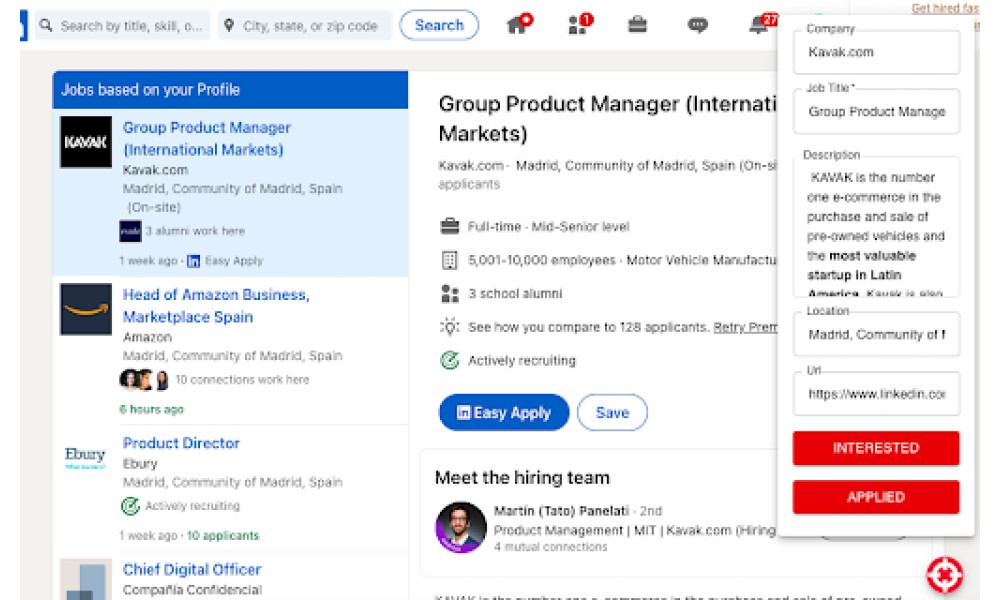
Task: Click the Search button
Action: [x=439, y=25]
